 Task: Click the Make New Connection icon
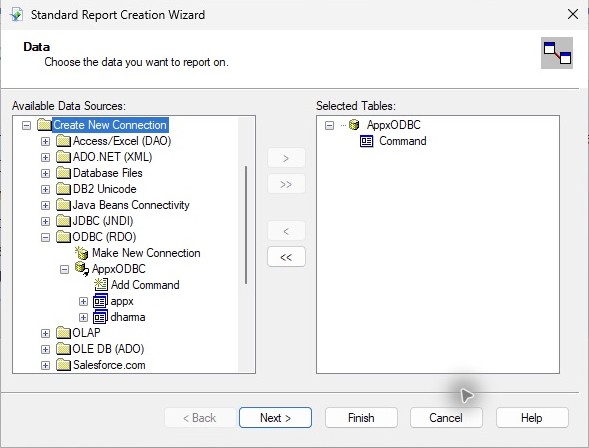pos(82,253)
